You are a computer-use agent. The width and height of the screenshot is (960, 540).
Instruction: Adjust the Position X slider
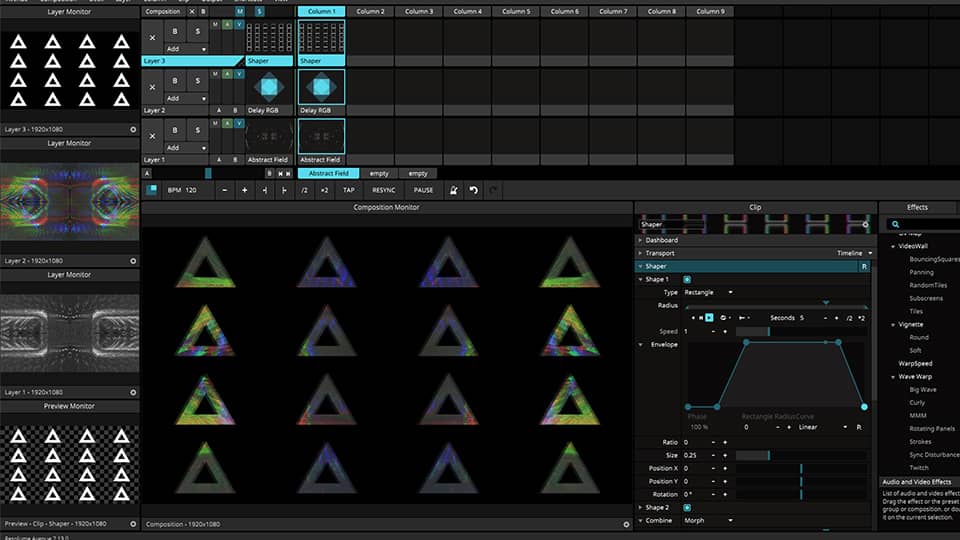tap(801, 468)
